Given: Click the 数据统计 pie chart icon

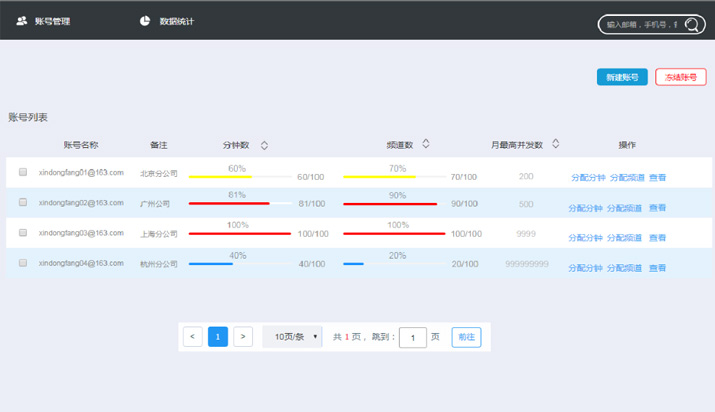Looking at the screenshot, I should pyautogui.click(x=145, y=21).
